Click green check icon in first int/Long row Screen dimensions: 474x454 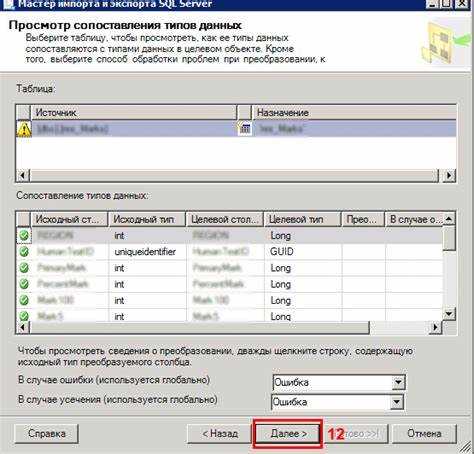(24, 235)
